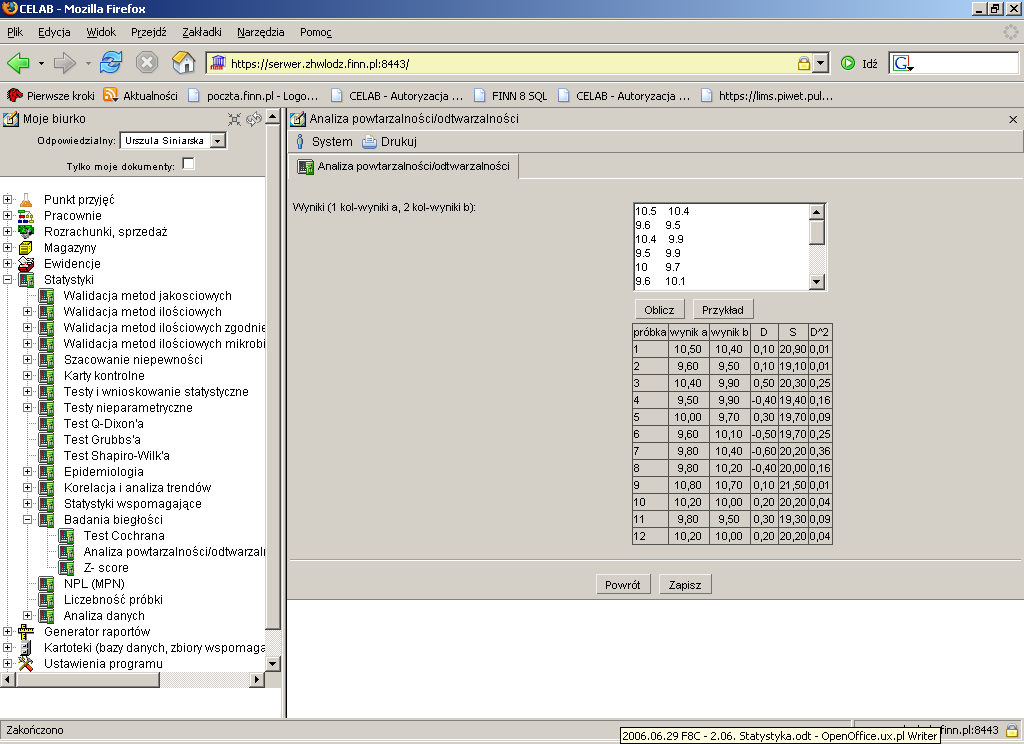Select Liczebność próbki tree item
The image size is (1024, 744).
(113, 600)
